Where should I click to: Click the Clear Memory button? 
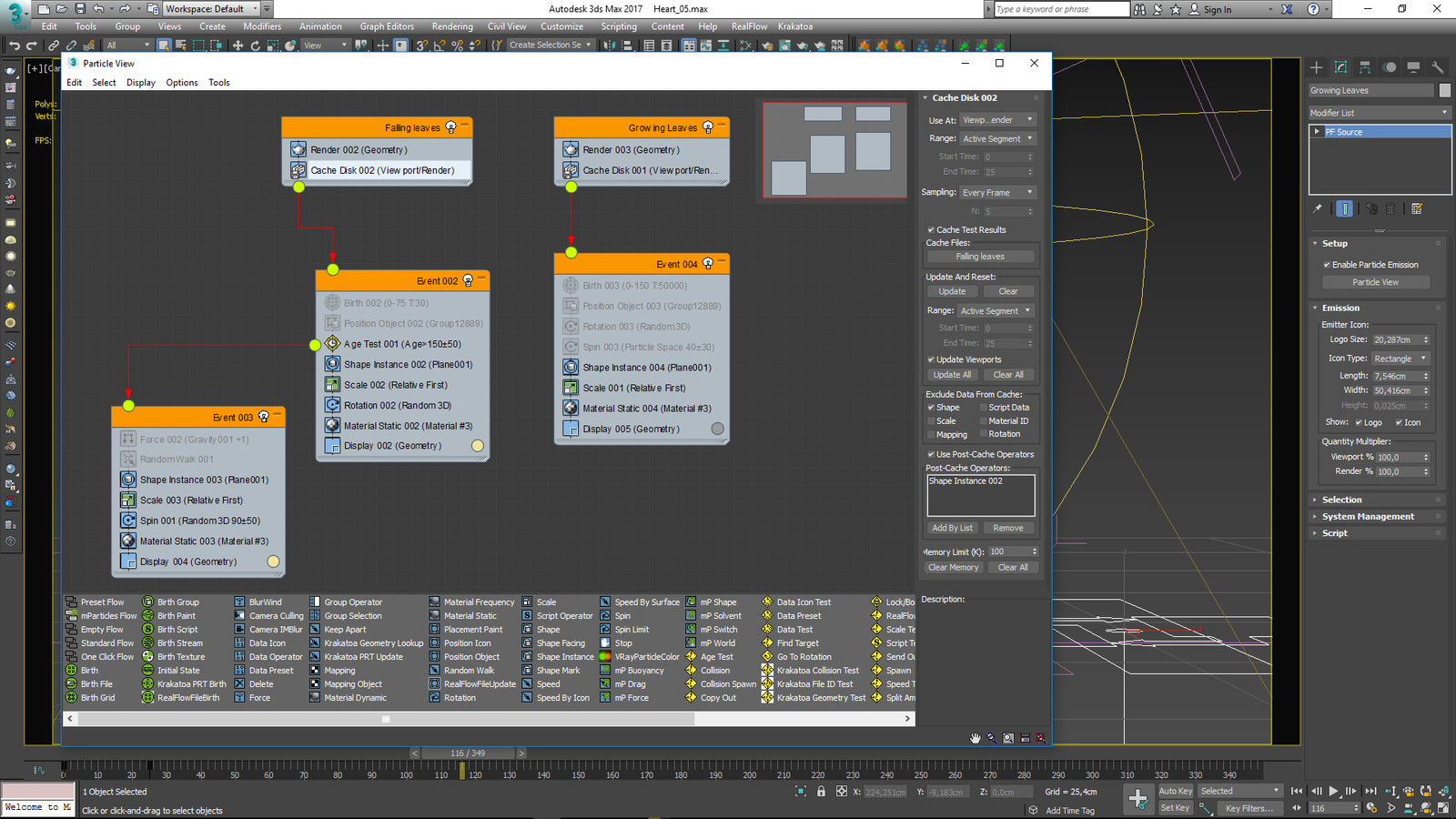(x=953, y=568)
